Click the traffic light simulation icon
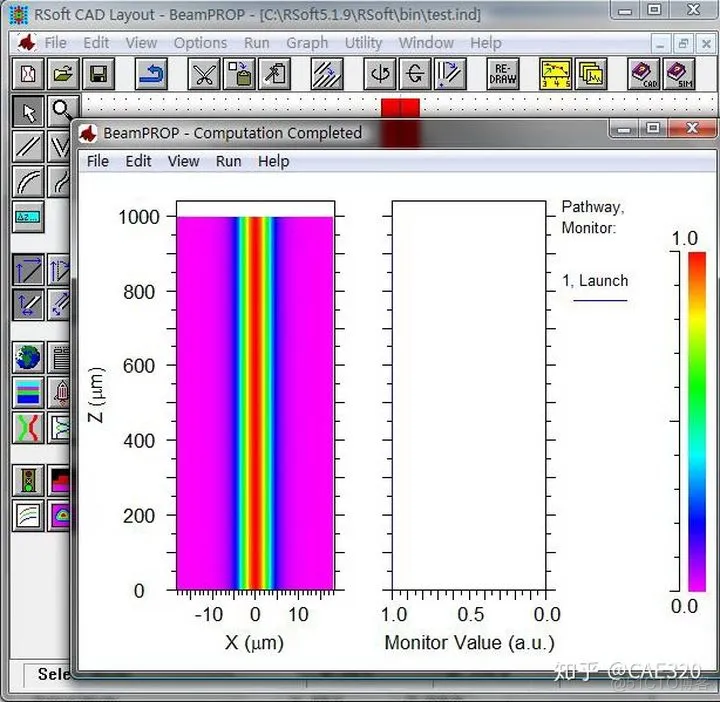 pos(29,480)
